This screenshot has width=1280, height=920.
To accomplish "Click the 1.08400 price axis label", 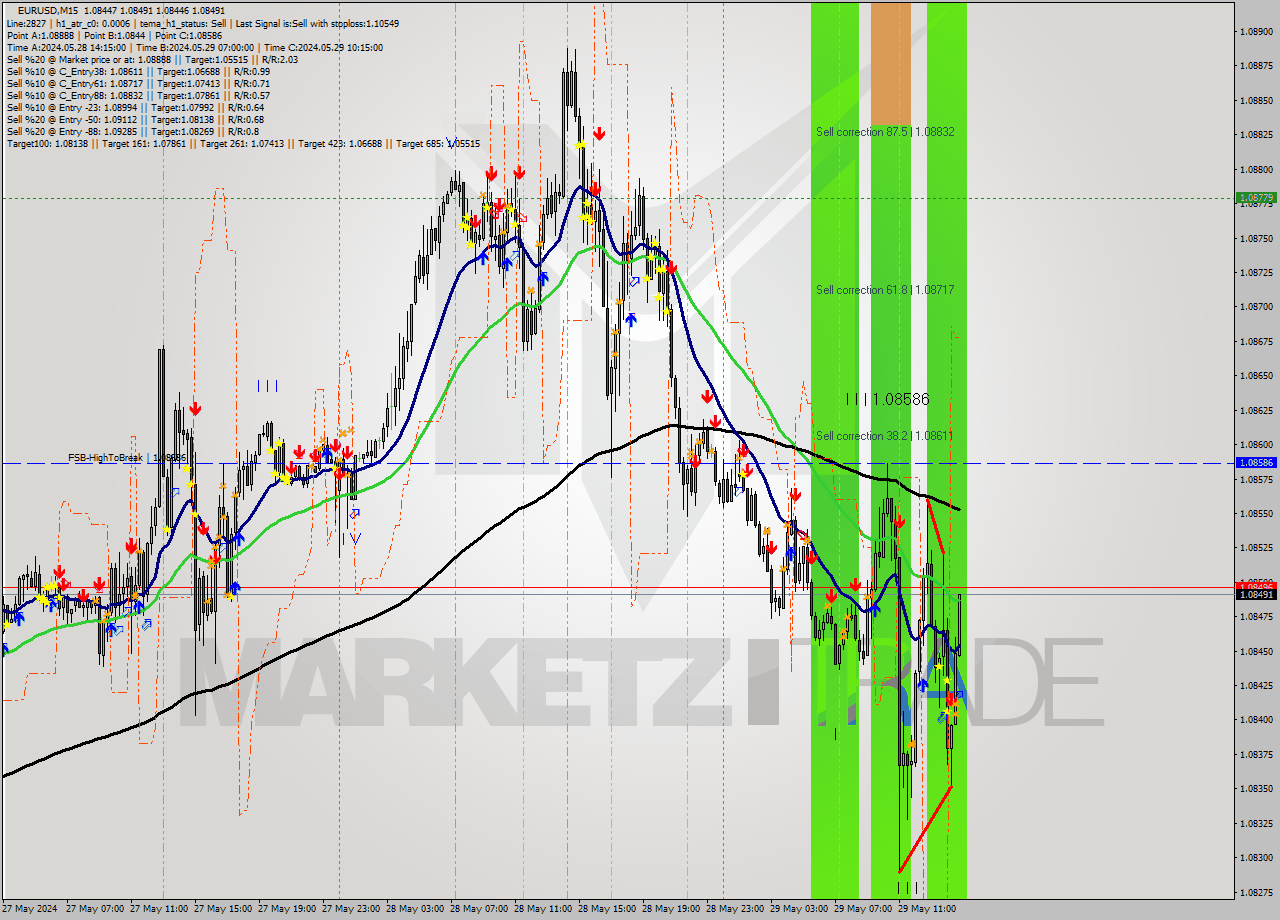I will point(1256,720).
